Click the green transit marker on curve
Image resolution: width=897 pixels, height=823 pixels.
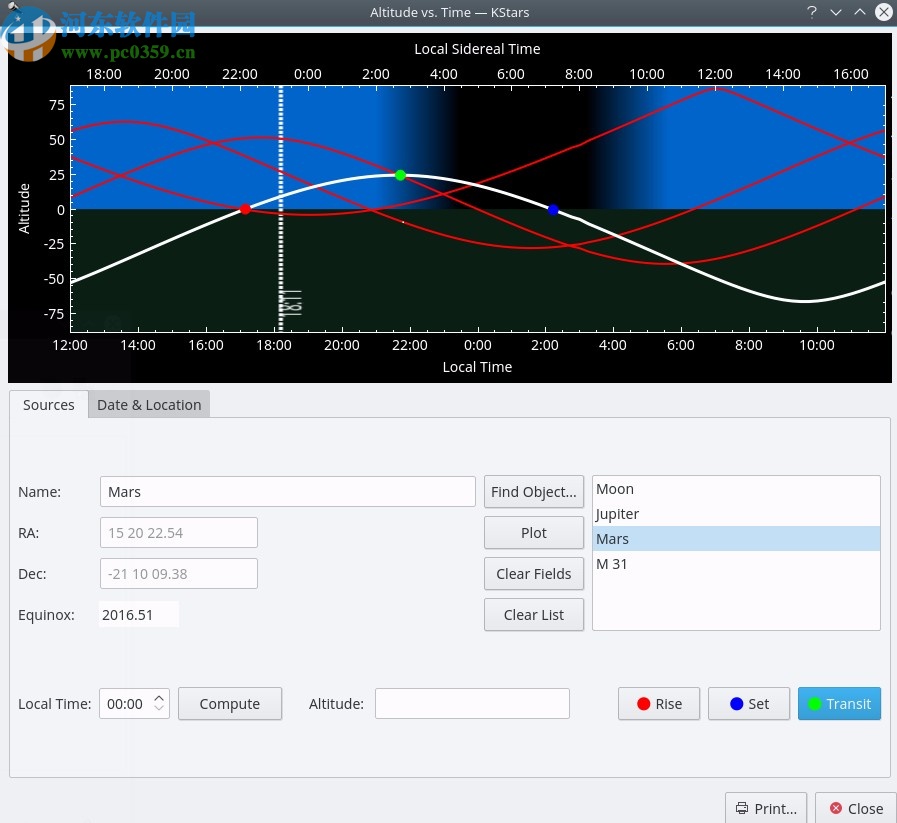pos(400,175)
